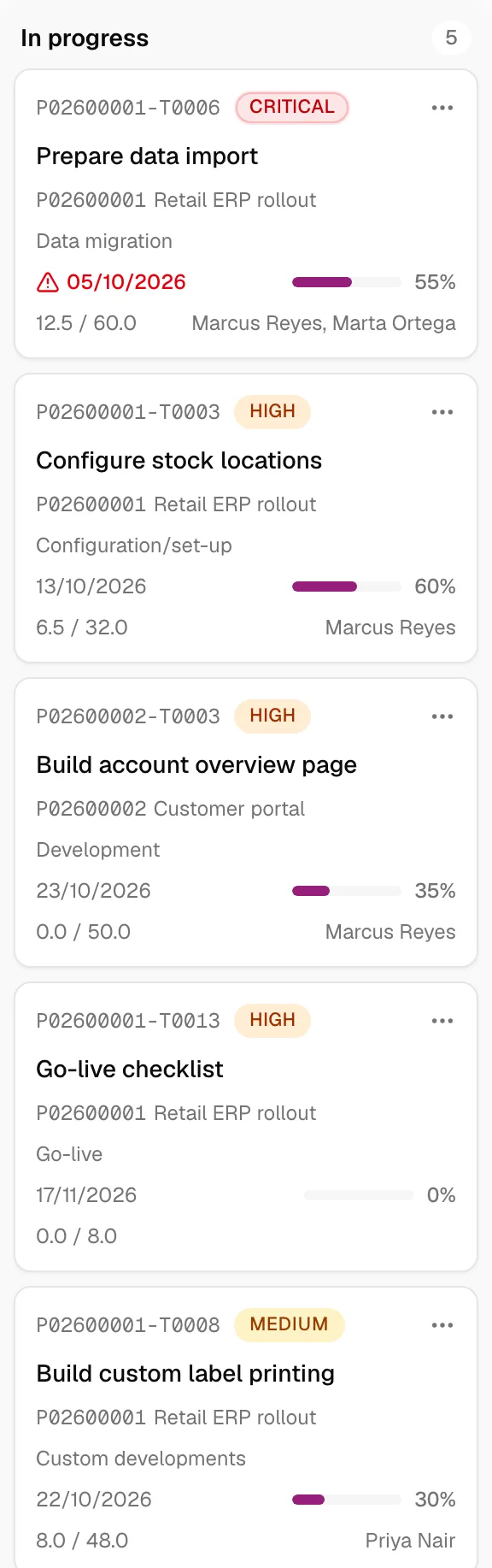The height and width of the screenshot is (1568, 492).
Task: Click task ID P02600001-T0003
Action: [x=128, y=412]
